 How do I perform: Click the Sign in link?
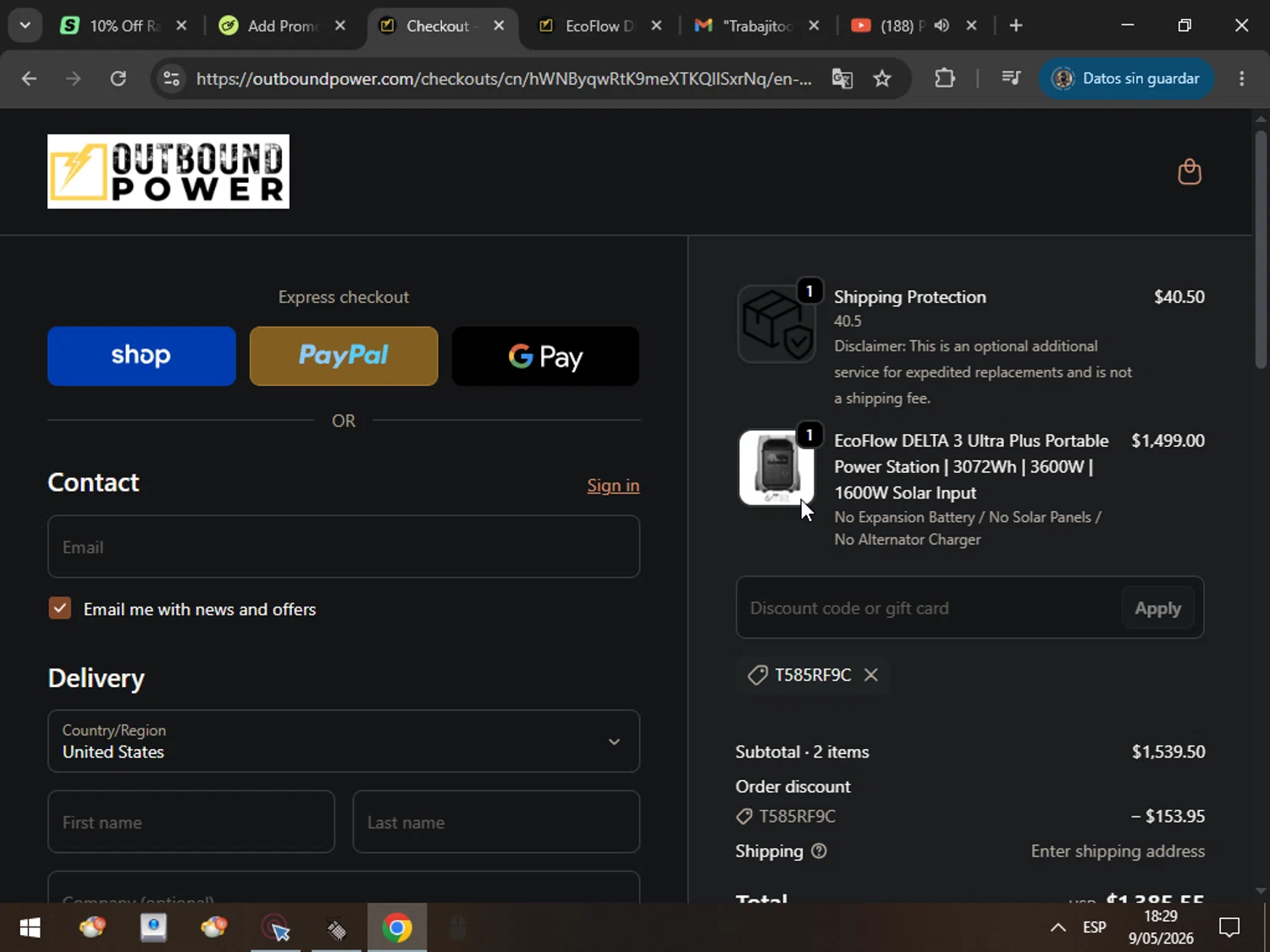(x=613, y=486)
